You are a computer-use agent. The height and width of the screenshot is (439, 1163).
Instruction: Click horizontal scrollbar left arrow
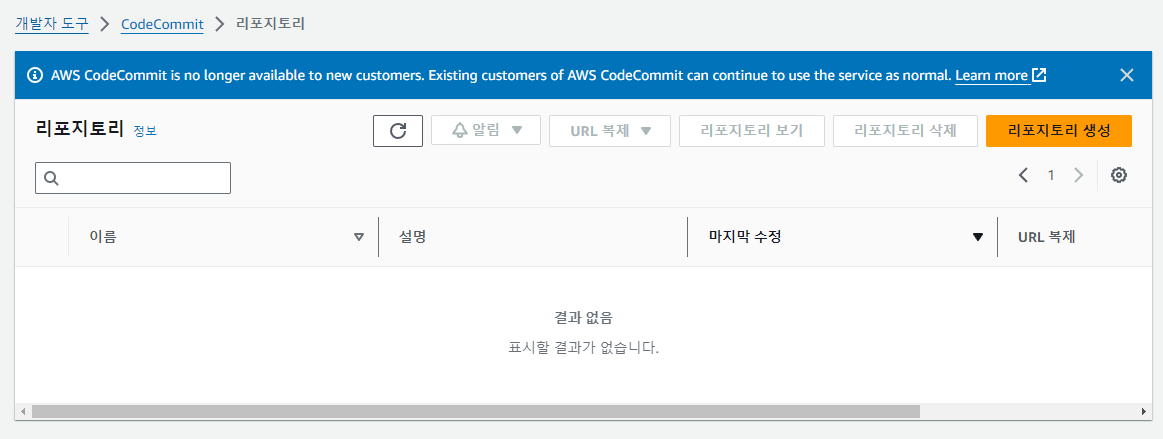point(23,412)
